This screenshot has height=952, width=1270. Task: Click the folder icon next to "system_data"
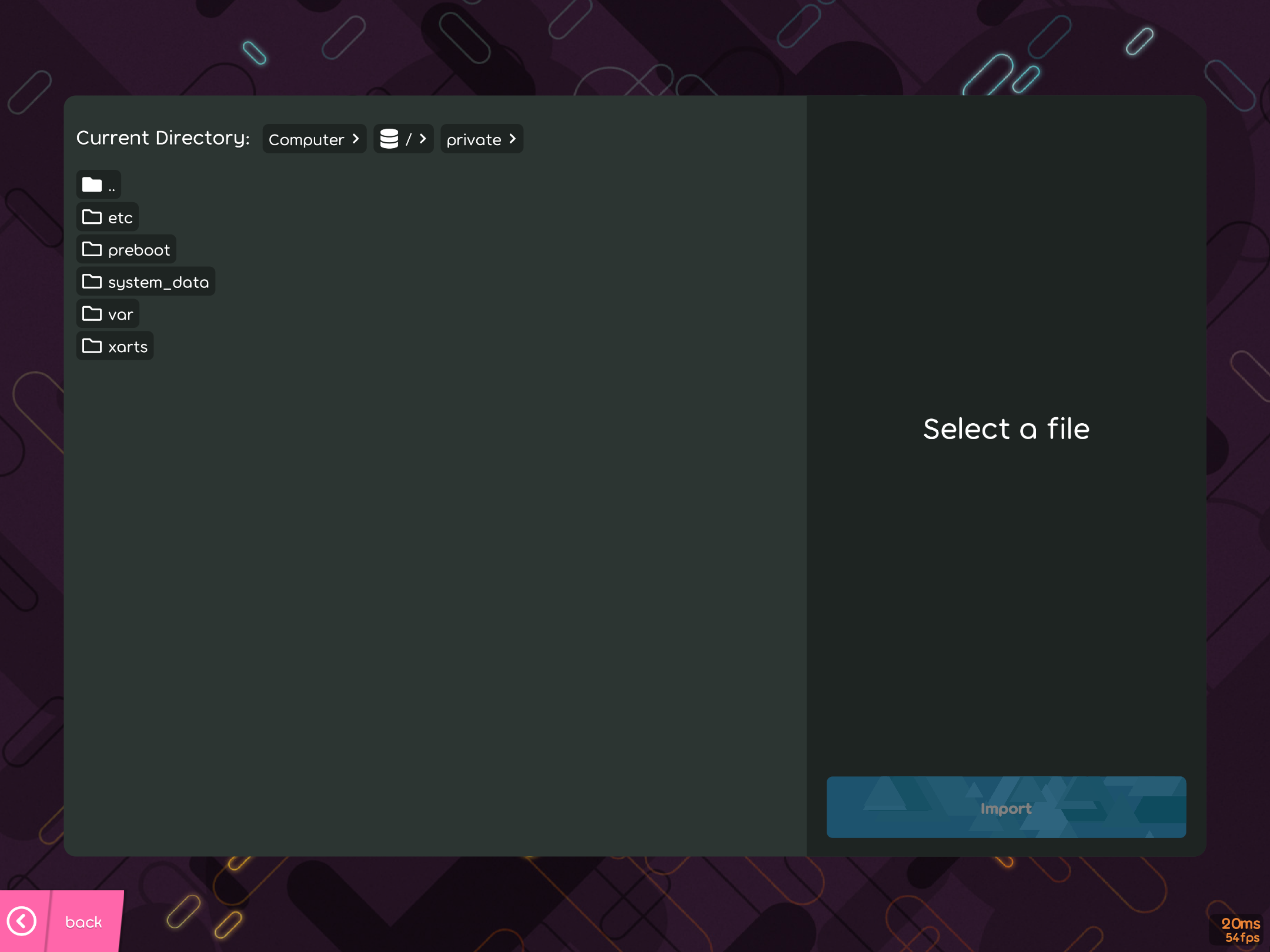[92, 281]
